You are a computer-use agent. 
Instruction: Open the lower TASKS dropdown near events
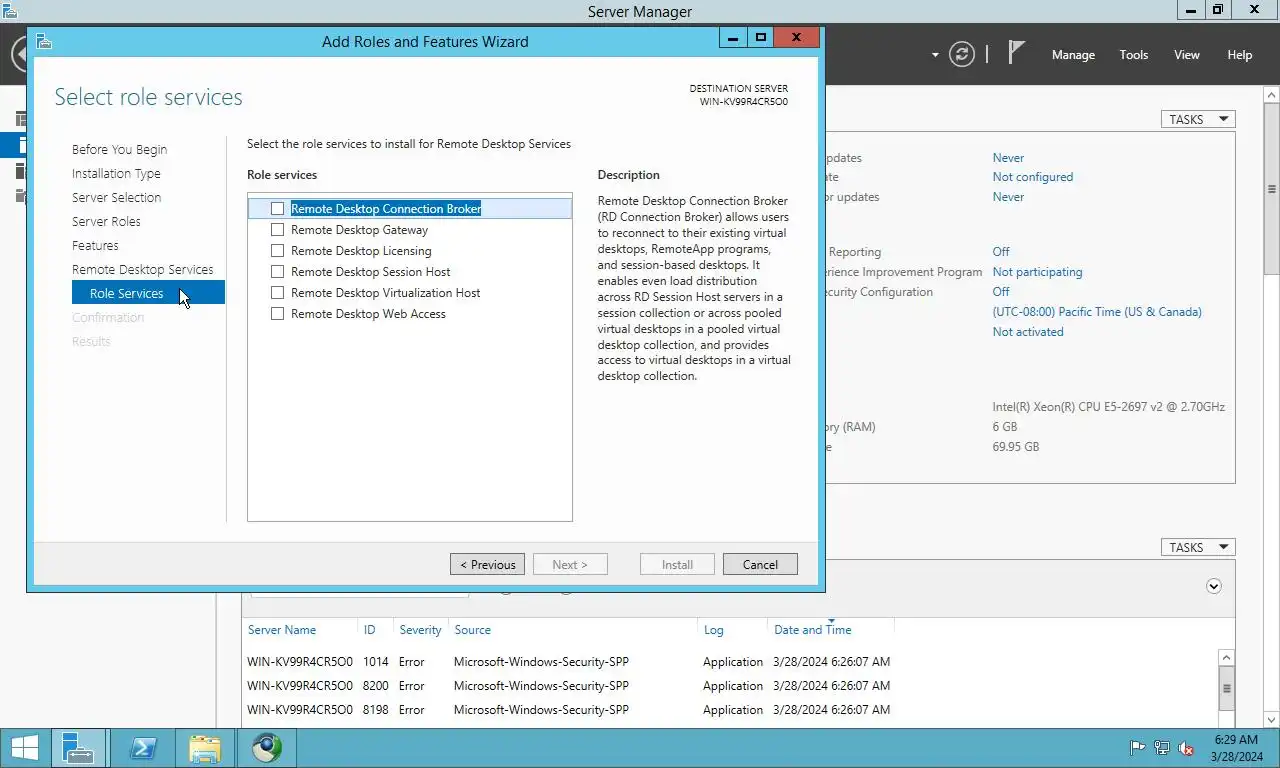(x=1197, y=547)
